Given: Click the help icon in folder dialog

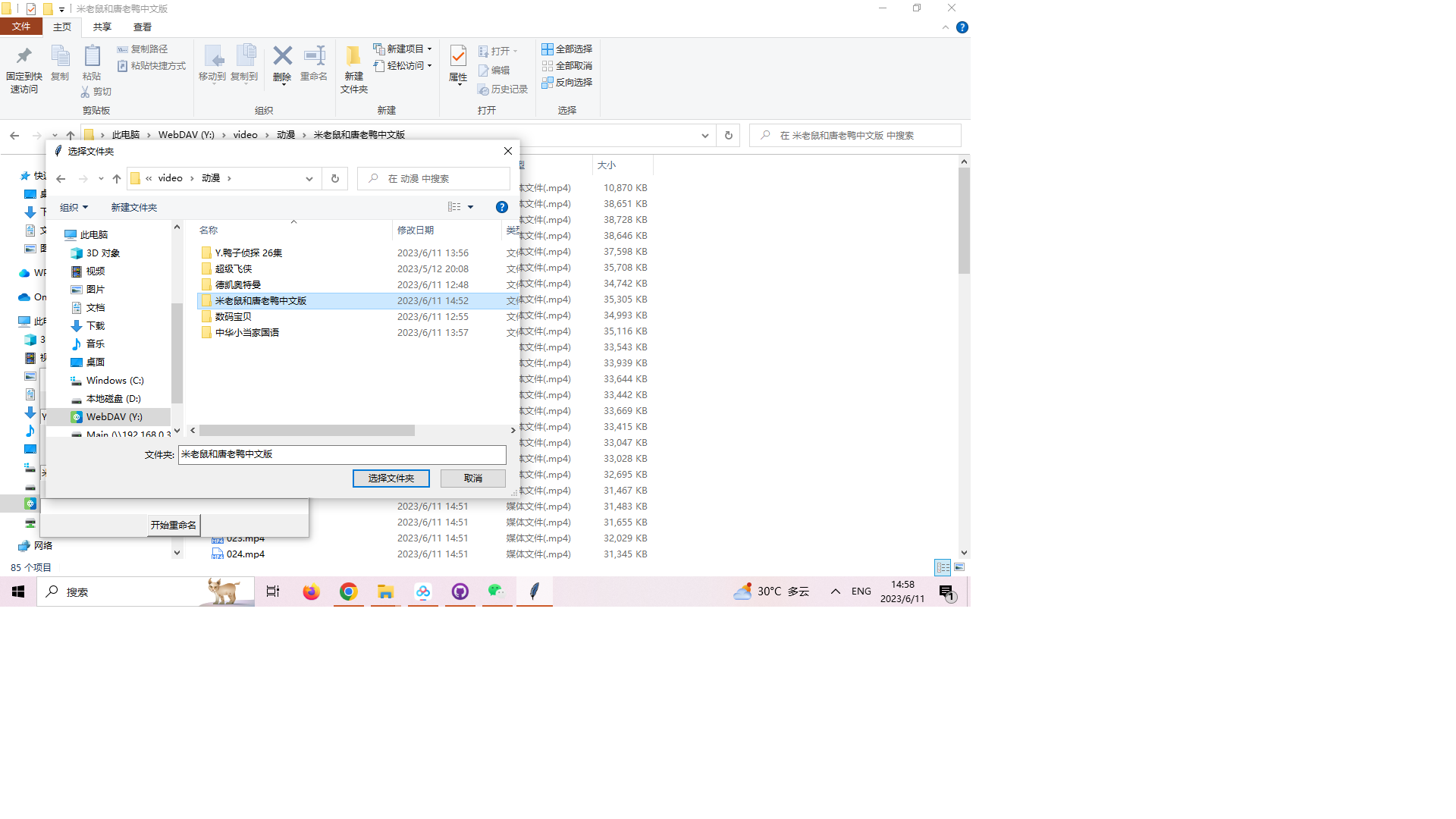Looking at the screenshot, I should click(501, 207).
